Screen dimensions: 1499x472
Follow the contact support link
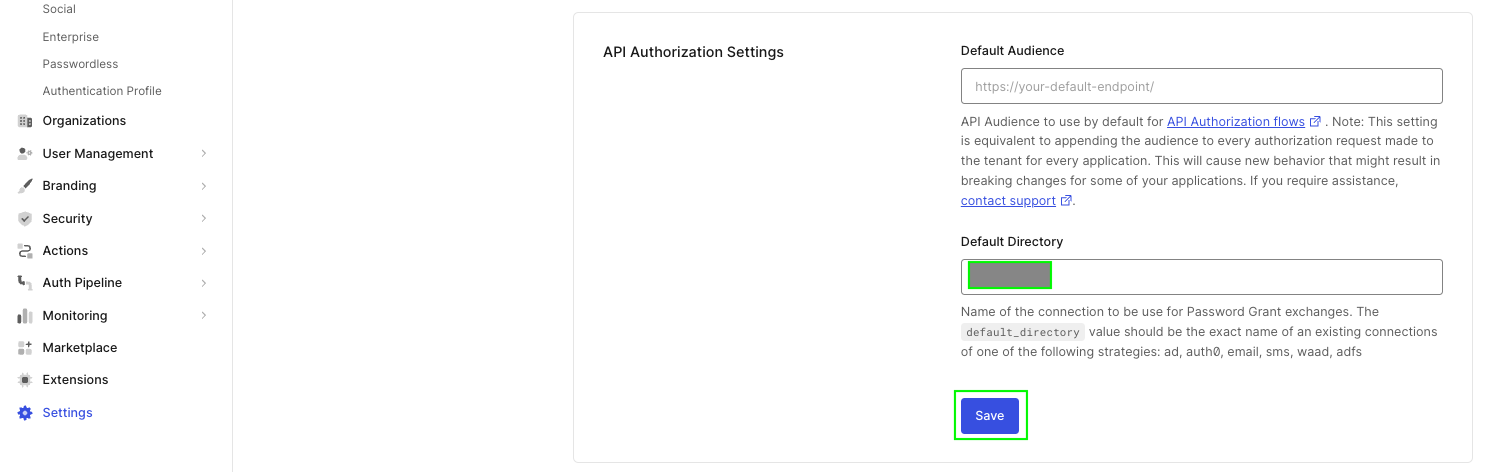point(1008,201)
